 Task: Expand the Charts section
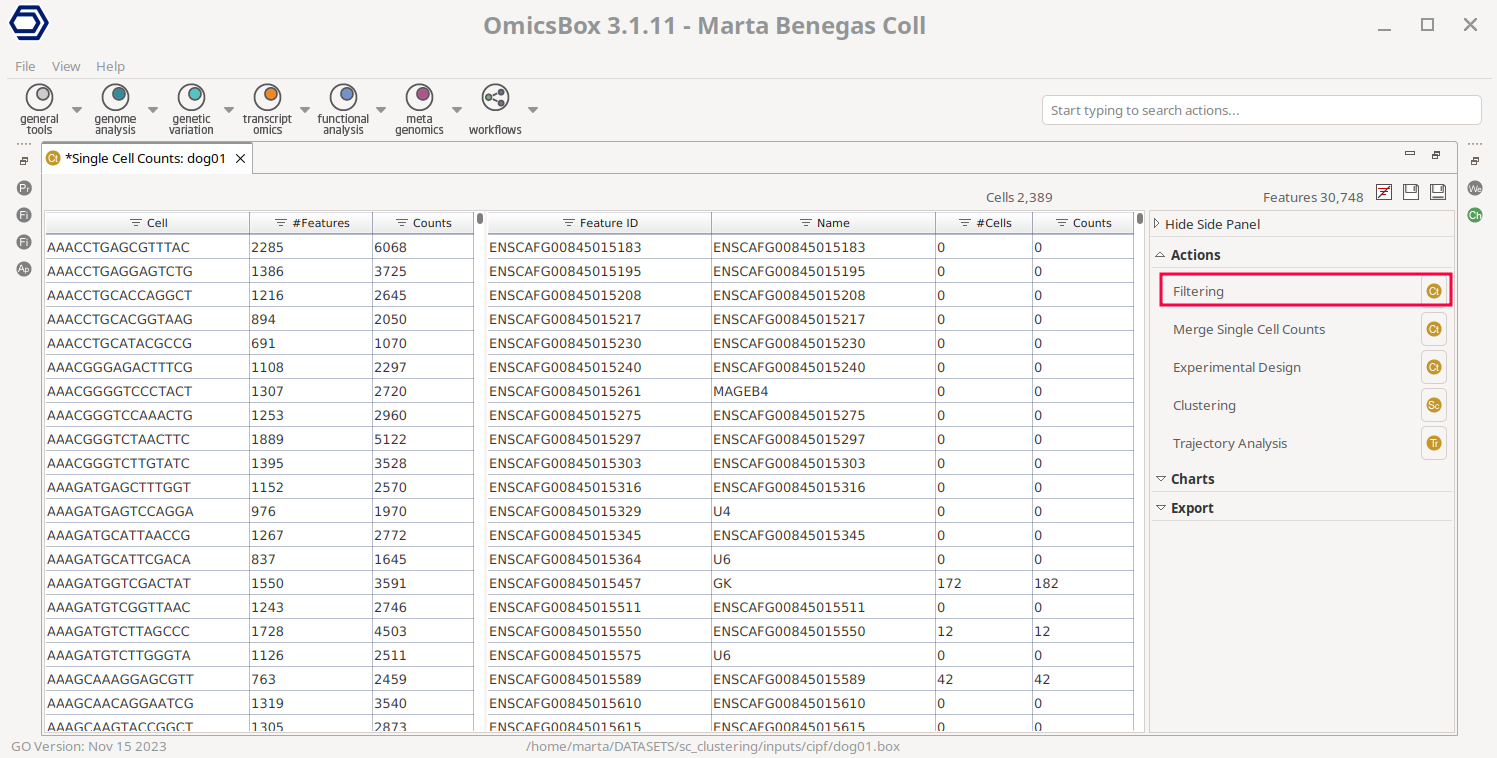(x=1192, y=479)
